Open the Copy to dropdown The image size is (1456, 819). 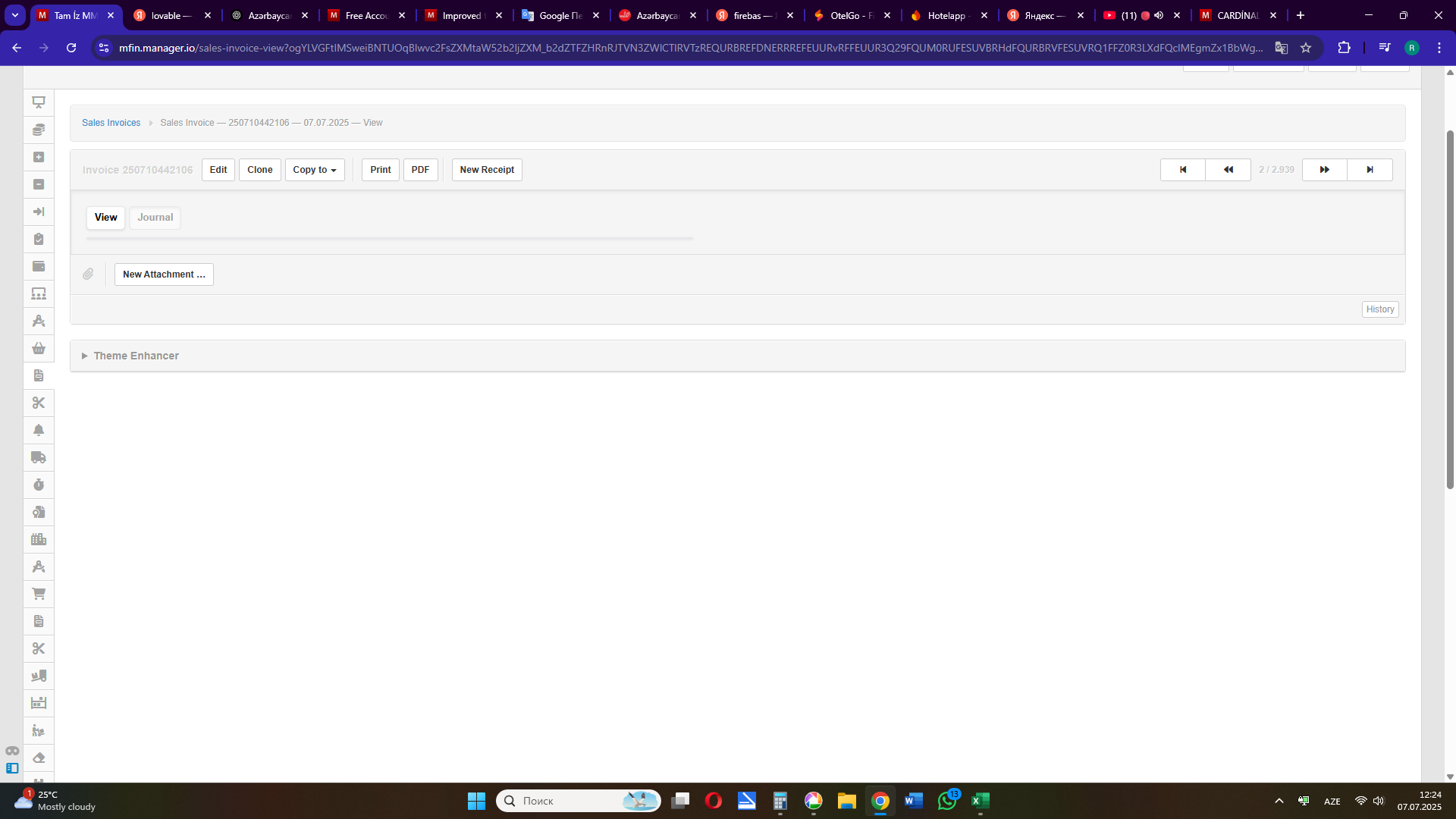coord(315,170)
